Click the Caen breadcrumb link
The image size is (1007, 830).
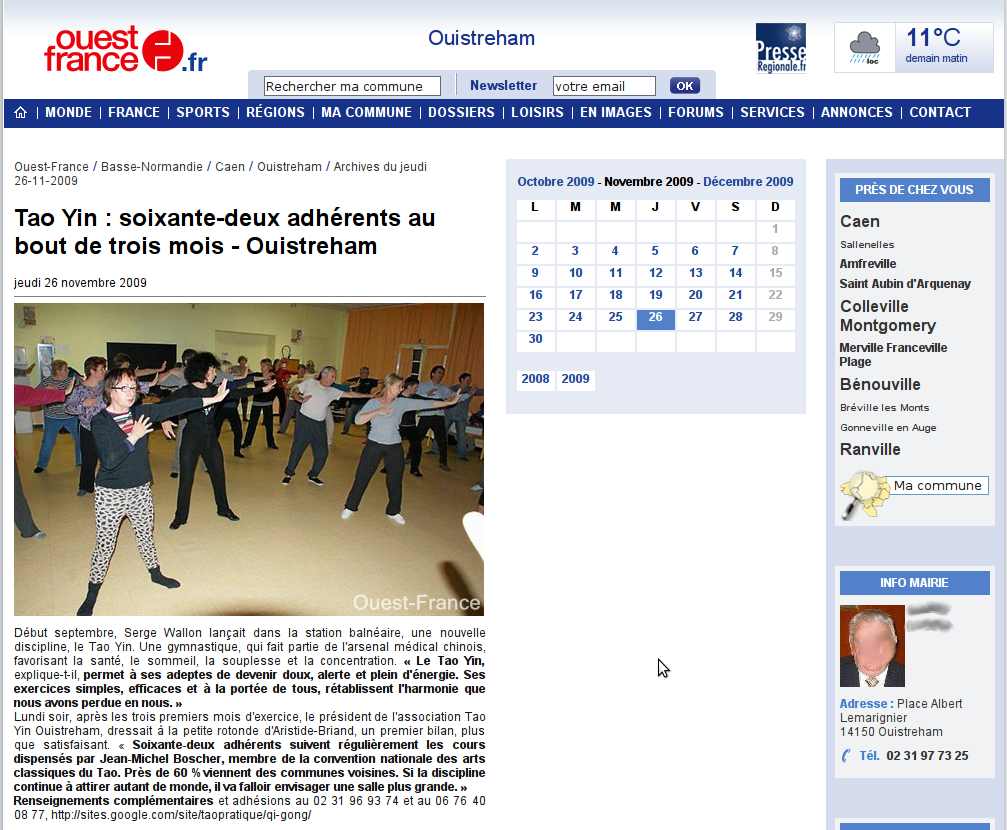(230, 167)
